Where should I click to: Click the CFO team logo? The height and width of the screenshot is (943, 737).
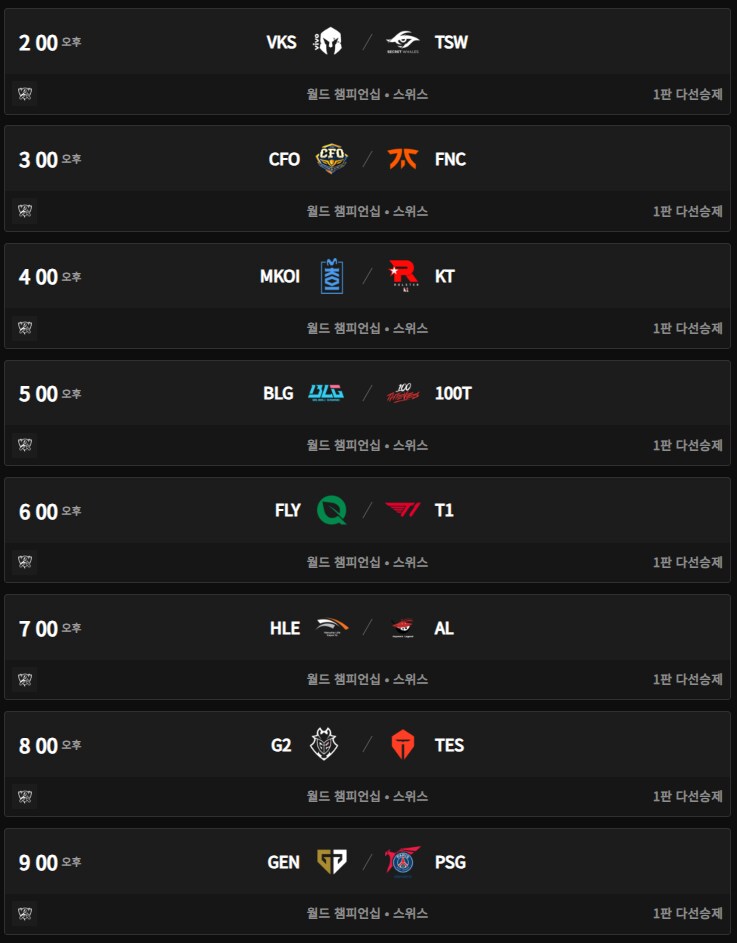coord(332,159)
